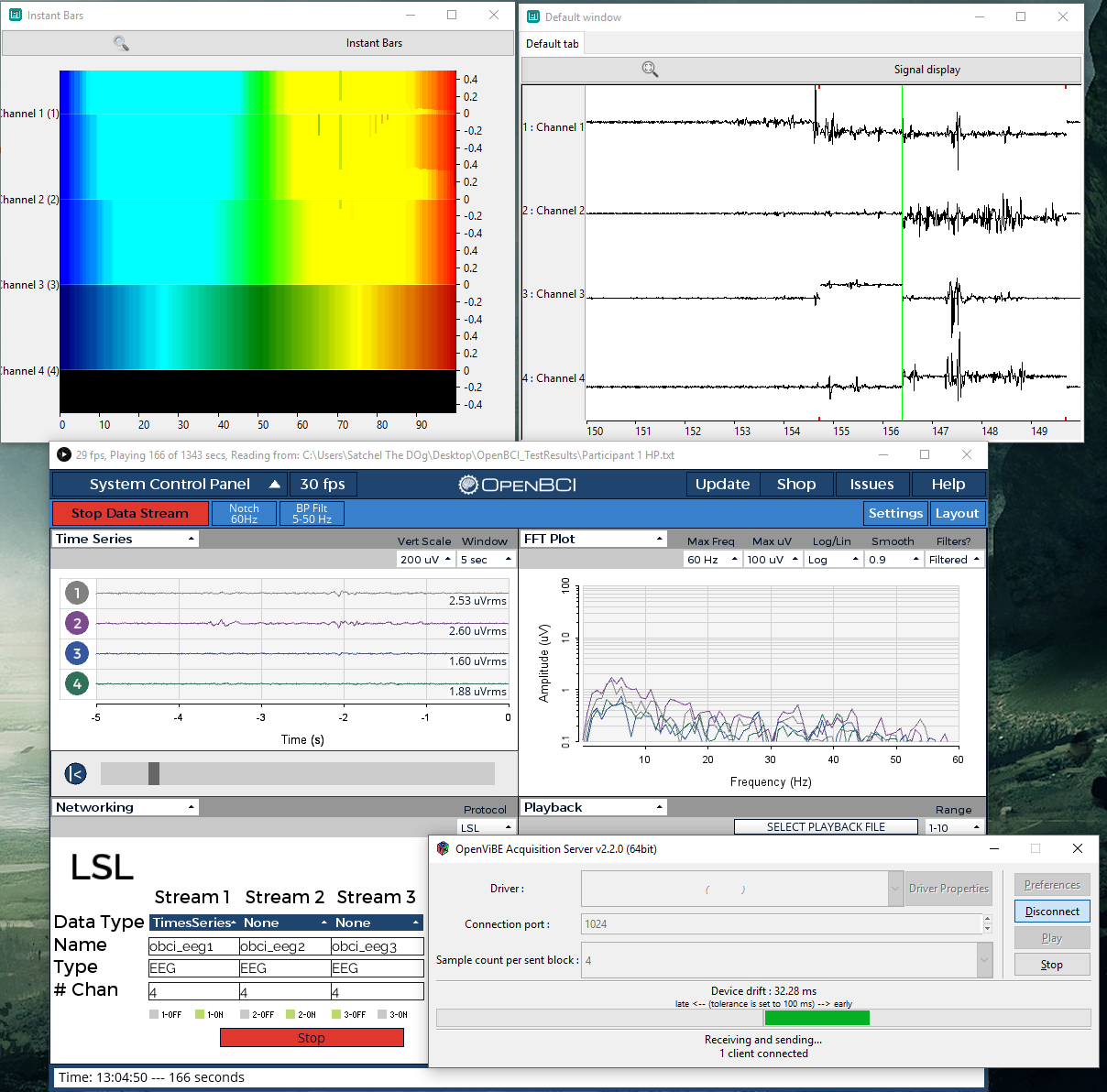Click the Stop button in Acquisition Server
Viewport: 1107px width, 1092px height.
click(1052, 964)
